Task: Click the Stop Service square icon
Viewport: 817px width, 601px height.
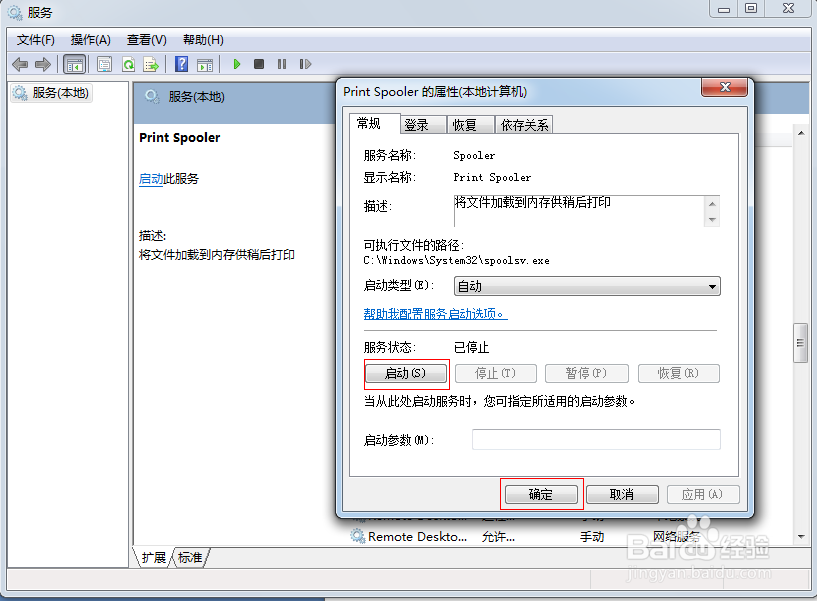Action: tap(258, 64)
